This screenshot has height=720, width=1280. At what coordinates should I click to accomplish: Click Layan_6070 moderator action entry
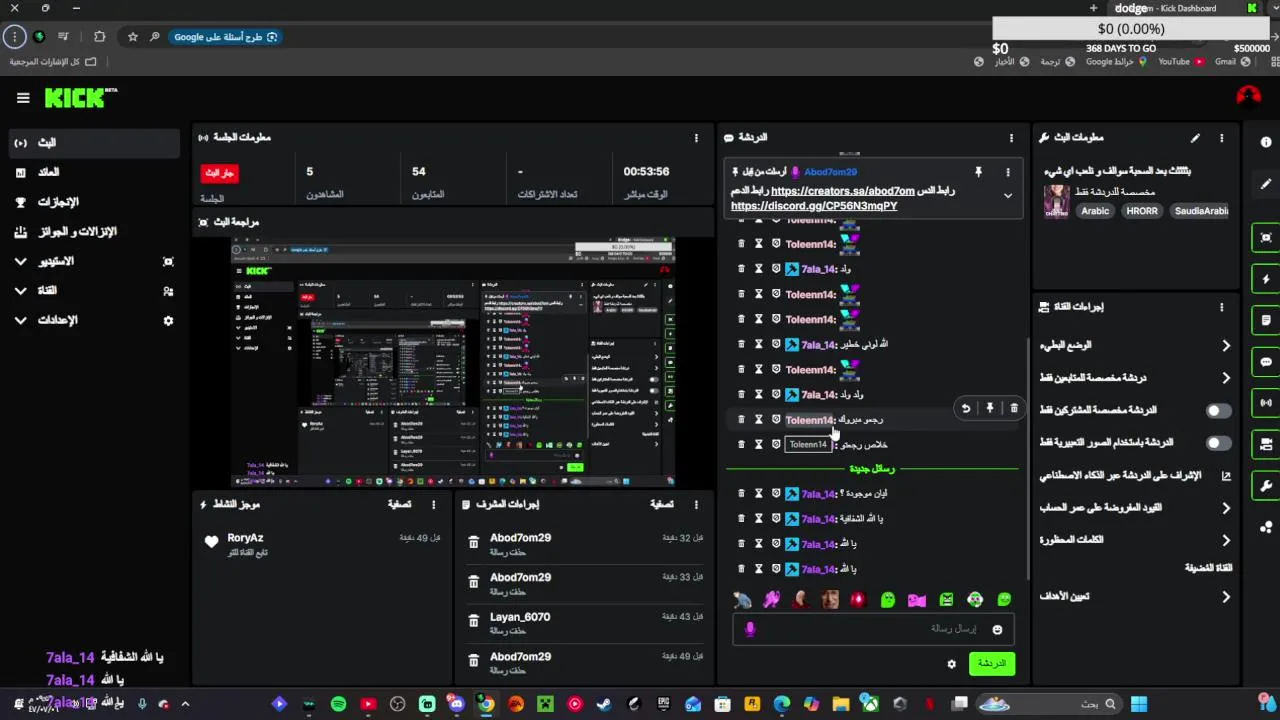520,617
